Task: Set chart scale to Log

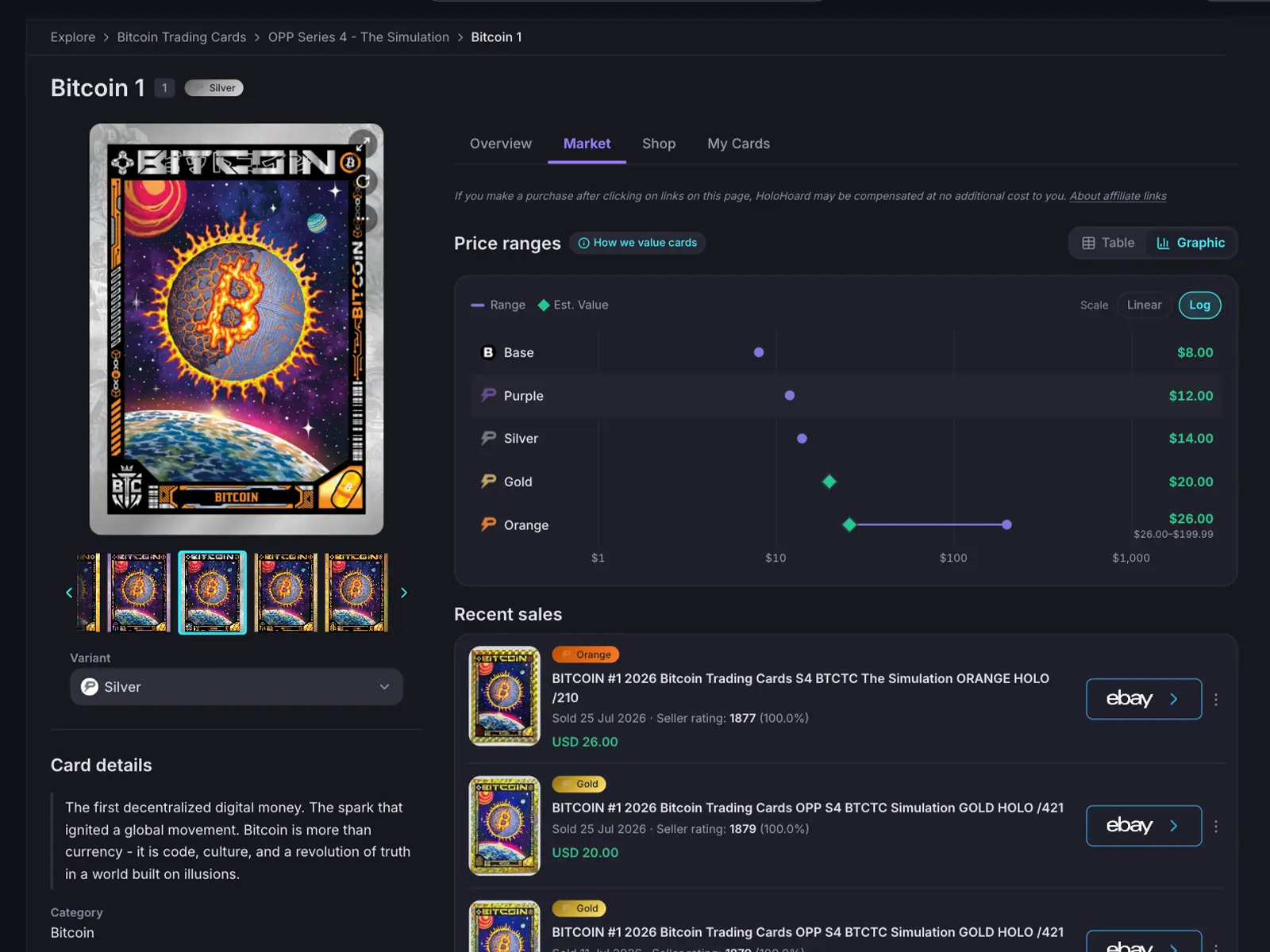Action: (1199, 305)
